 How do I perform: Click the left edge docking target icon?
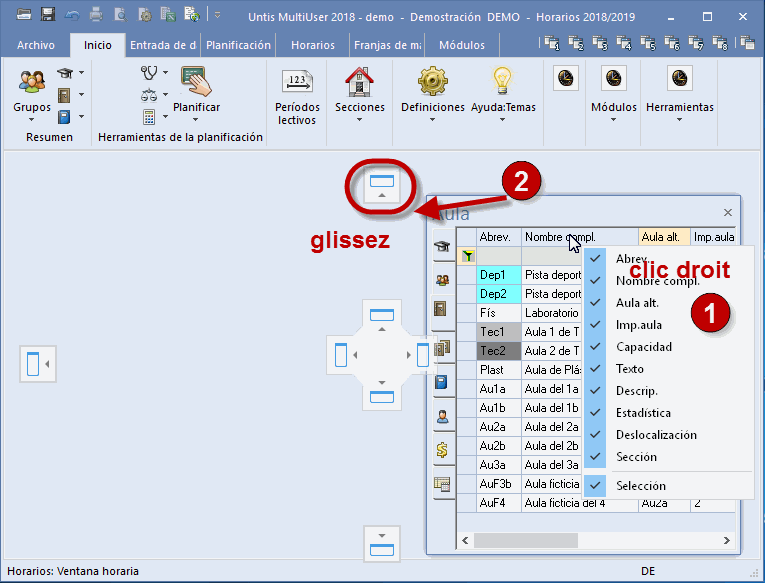coord(33,363)
